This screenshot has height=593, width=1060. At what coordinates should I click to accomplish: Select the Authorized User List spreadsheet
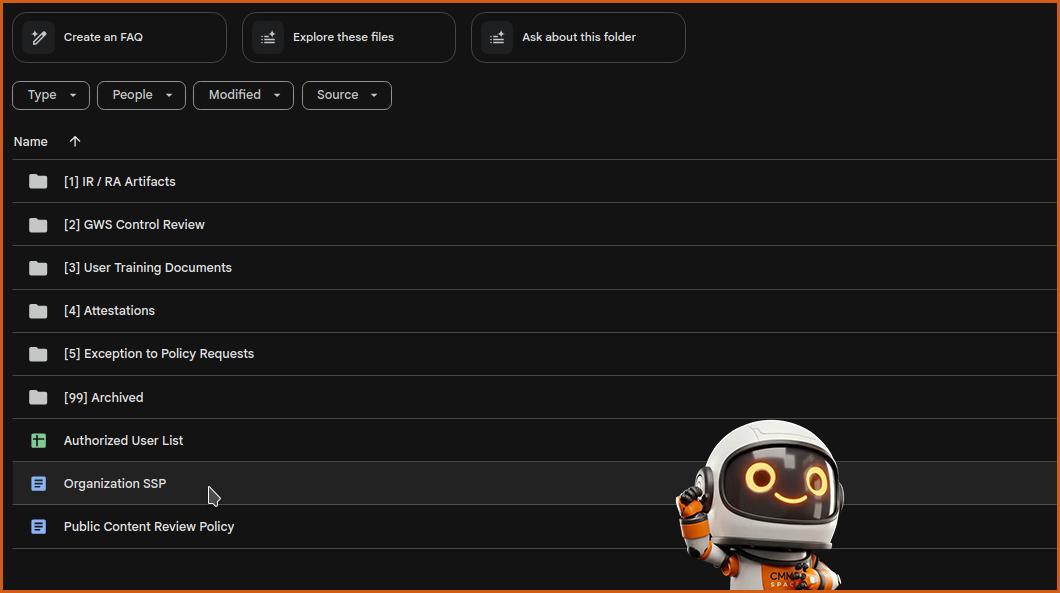[534, 440]
